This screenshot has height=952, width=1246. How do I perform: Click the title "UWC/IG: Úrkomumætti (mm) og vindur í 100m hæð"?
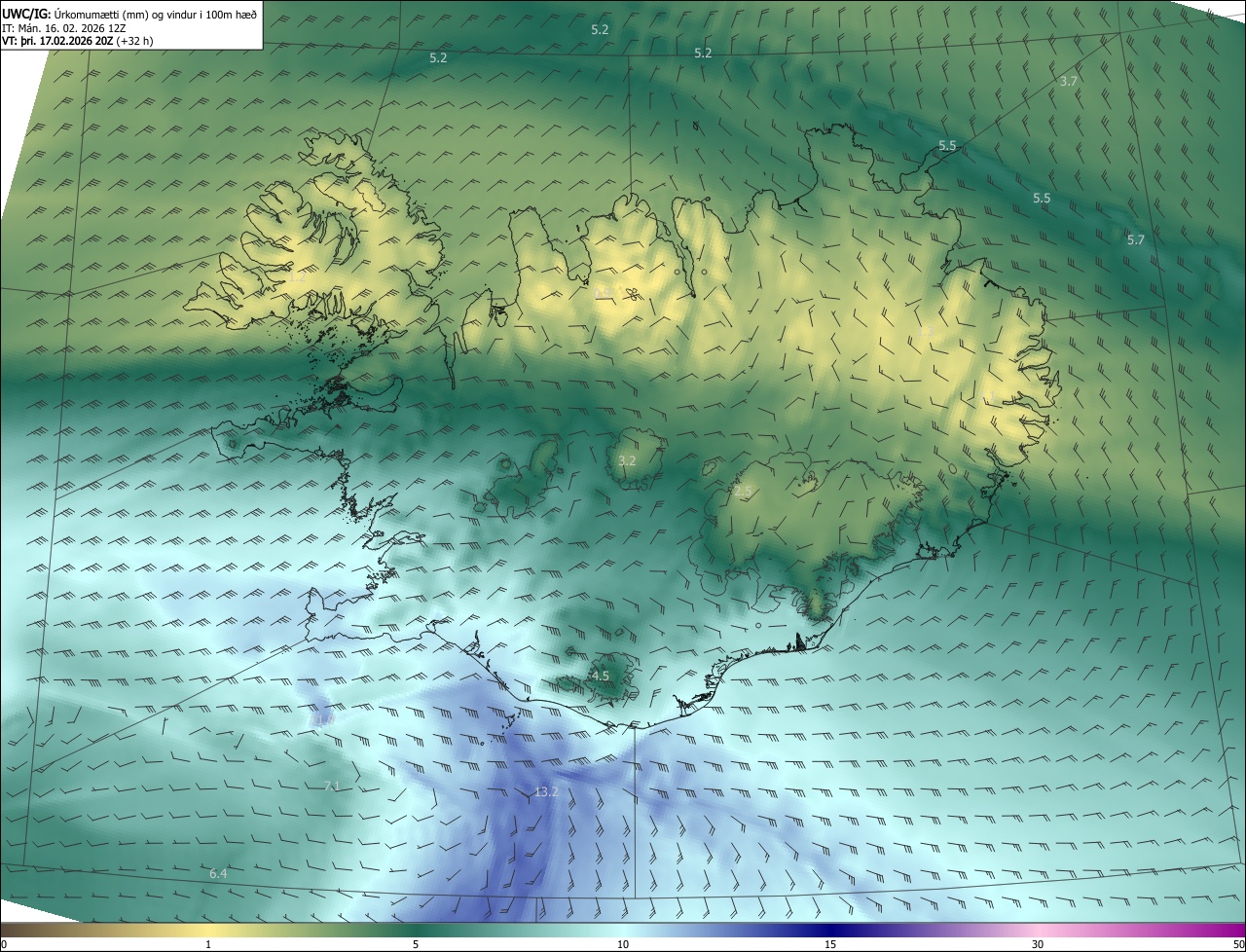pos(129,14)
